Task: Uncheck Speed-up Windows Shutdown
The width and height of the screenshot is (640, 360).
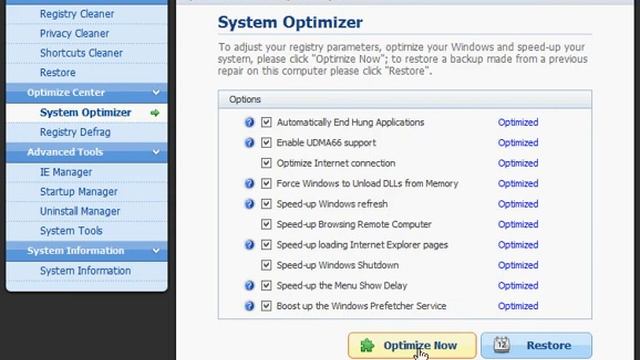Action: click(x=266, y=265)
